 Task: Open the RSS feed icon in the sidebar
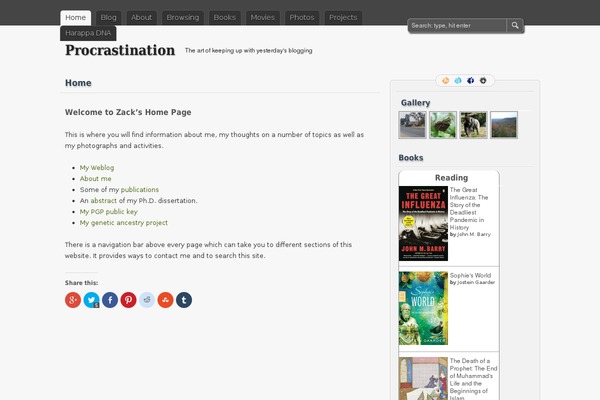[x=446, y=80]
